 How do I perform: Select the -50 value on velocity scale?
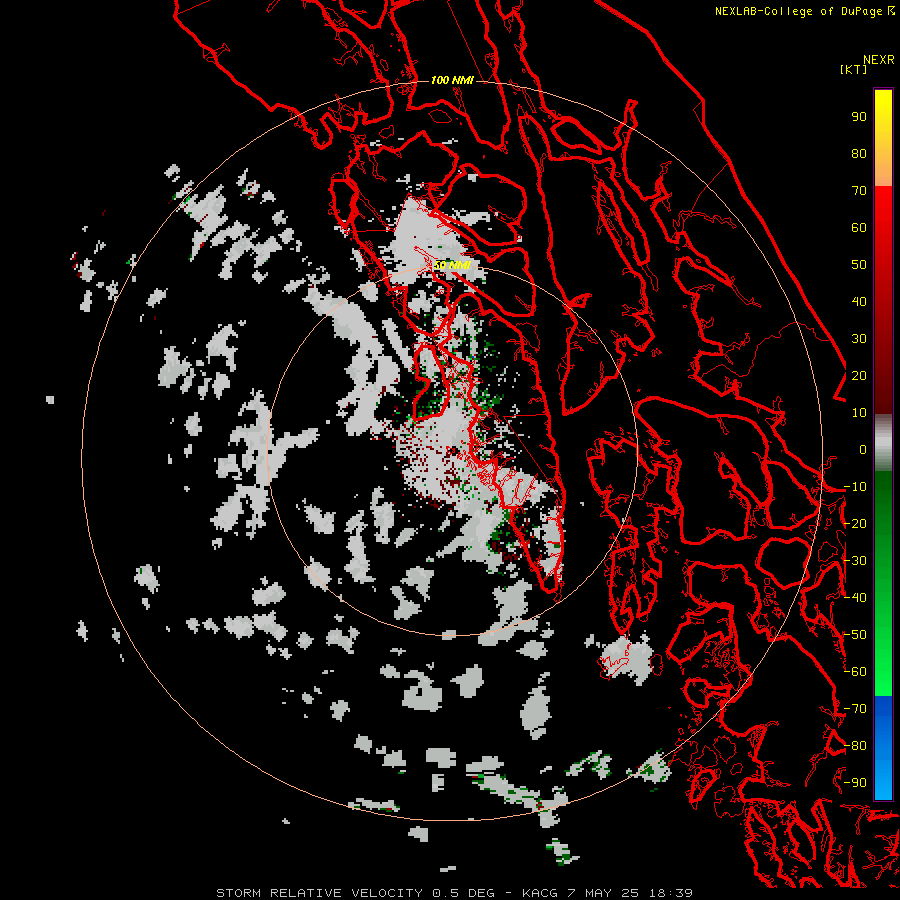tap(855, 635)
